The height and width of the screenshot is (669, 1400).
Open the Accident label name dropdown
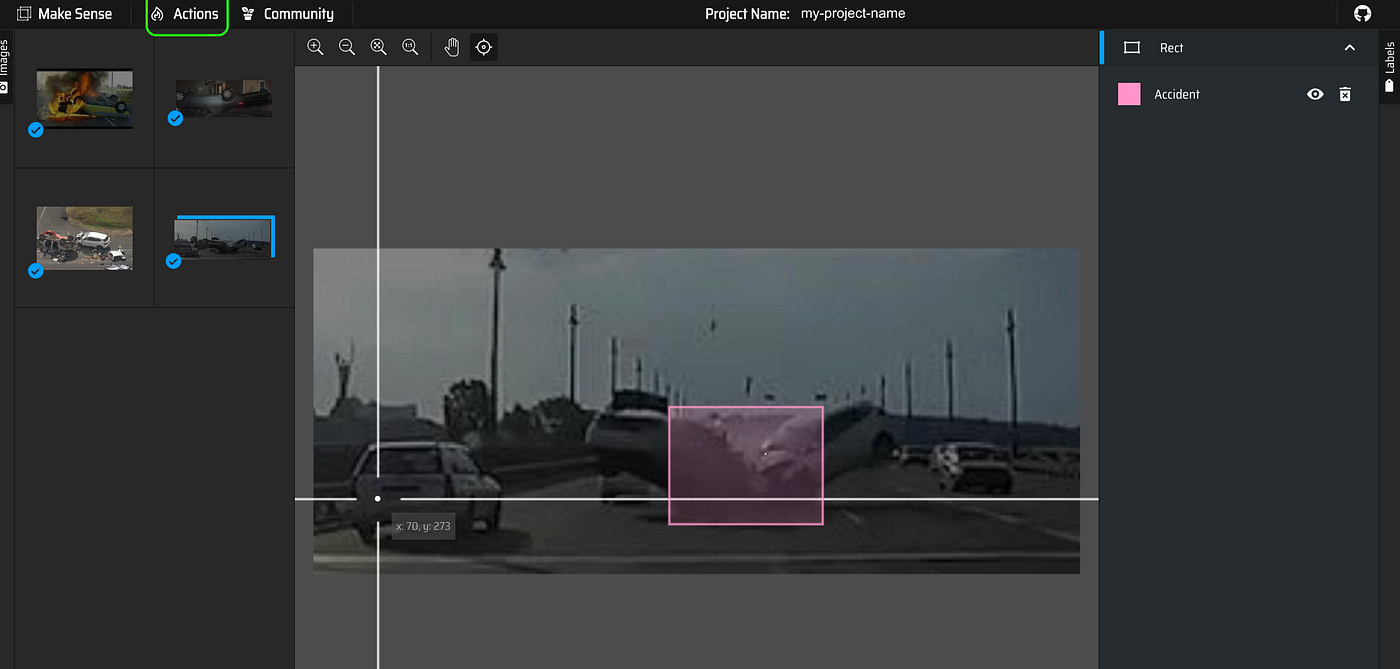[x=1177, y=94]
